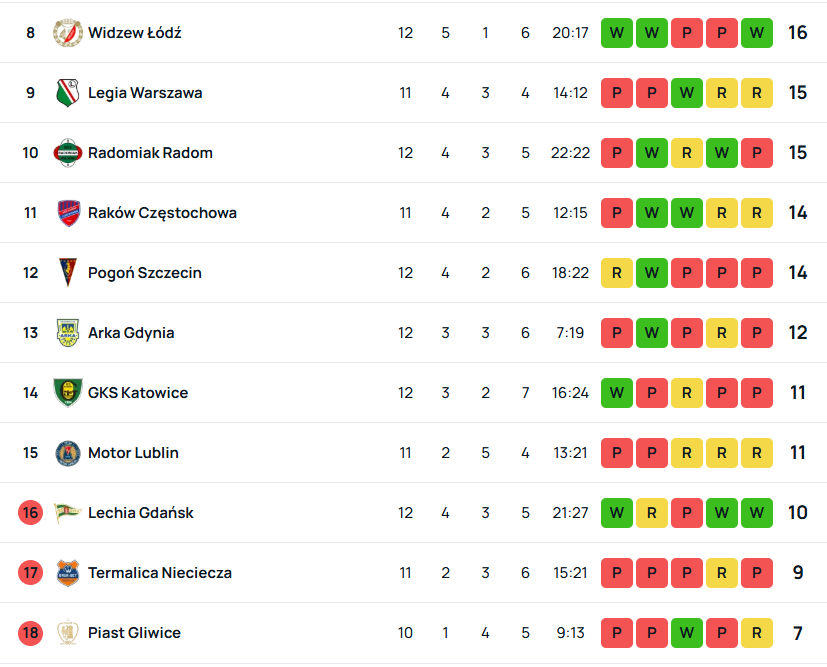The width and height of the screenshot is (827, 667).
Task: Click the Motor Lublin club crest
Action: pos(67,453)
